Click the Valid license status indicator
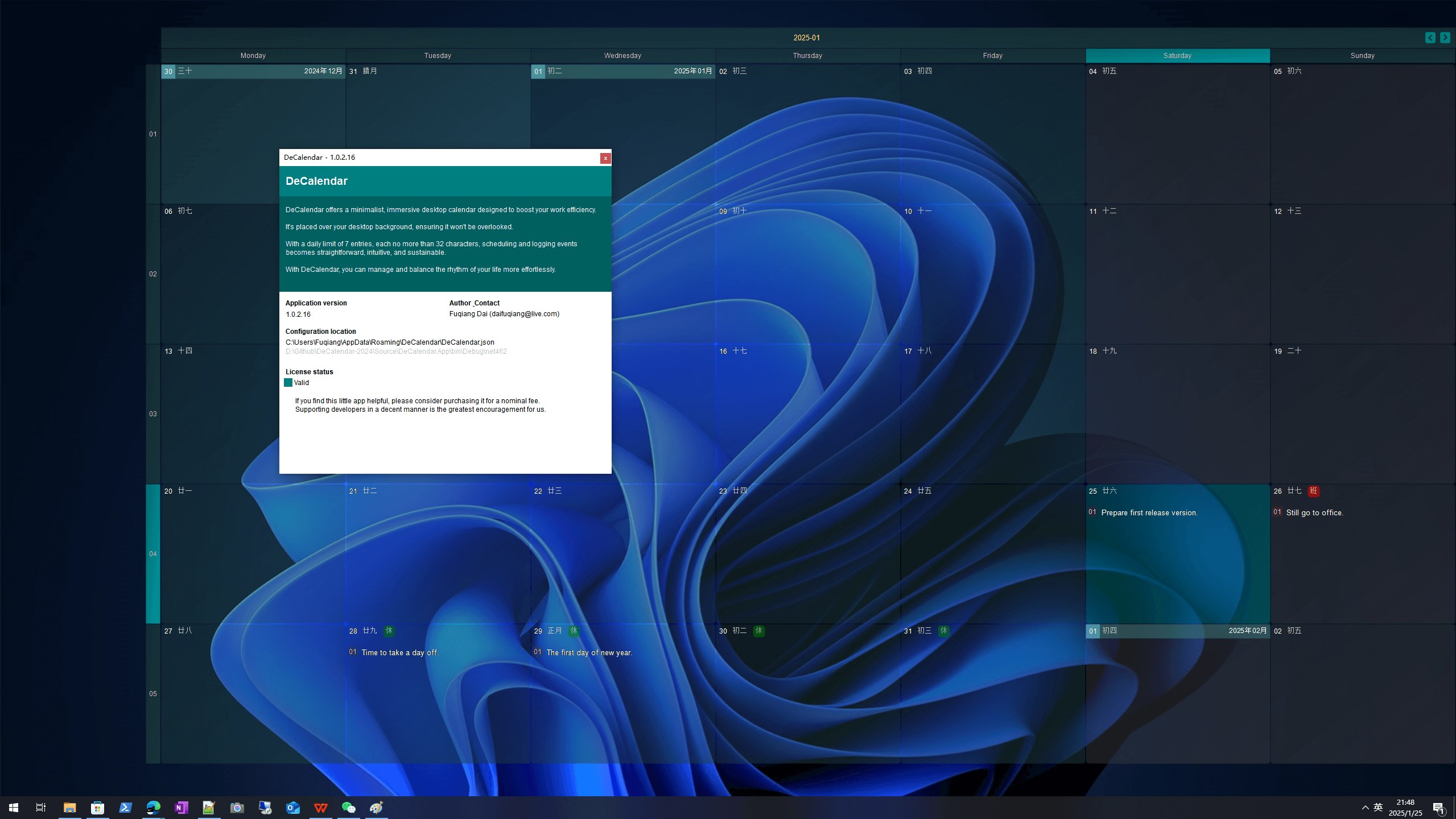 tap(288, 383)
